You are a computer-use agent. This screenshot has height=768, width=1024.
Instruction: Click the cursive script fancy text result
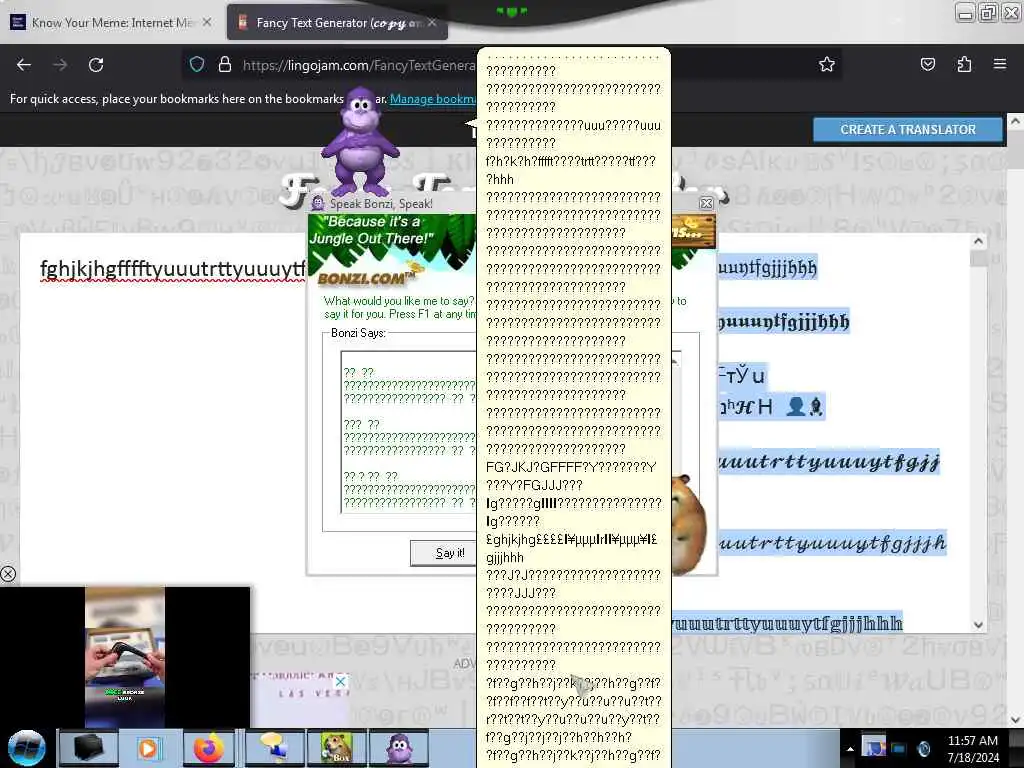coord(833,543)
